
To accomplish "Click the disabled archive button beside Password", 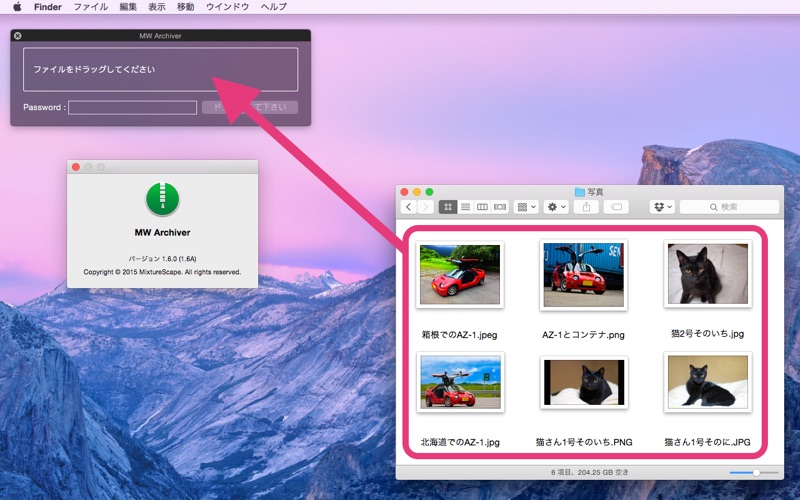I will pyautogui.click(x=249, y=107).
